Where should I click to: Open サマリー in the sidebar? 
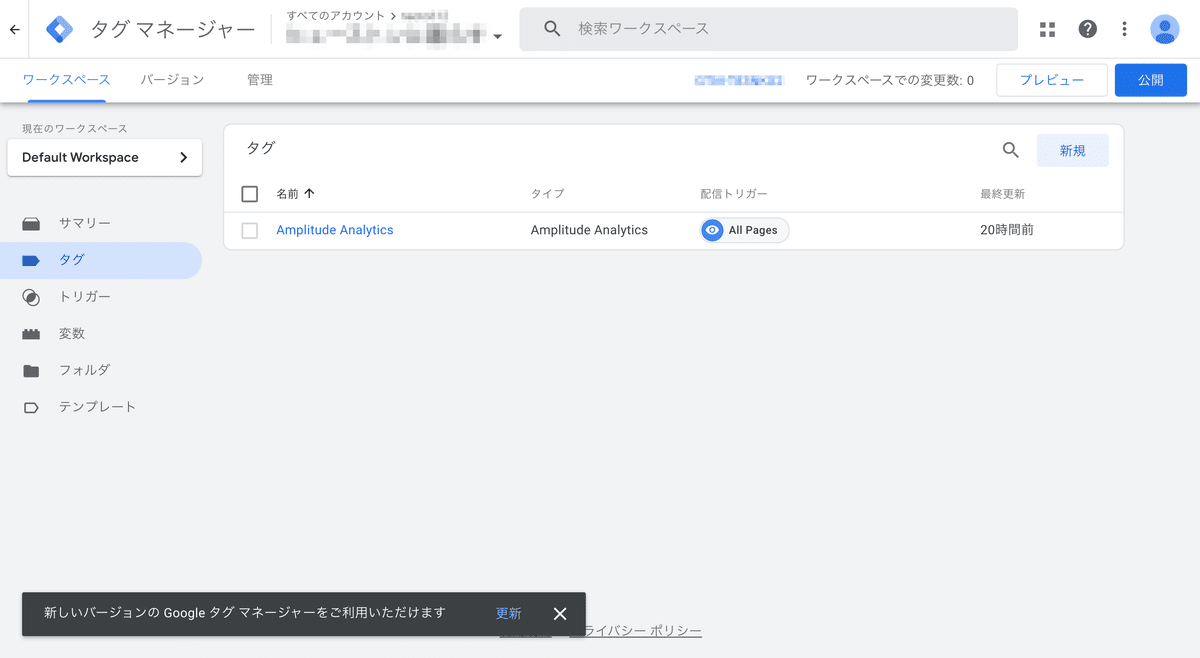100,223
